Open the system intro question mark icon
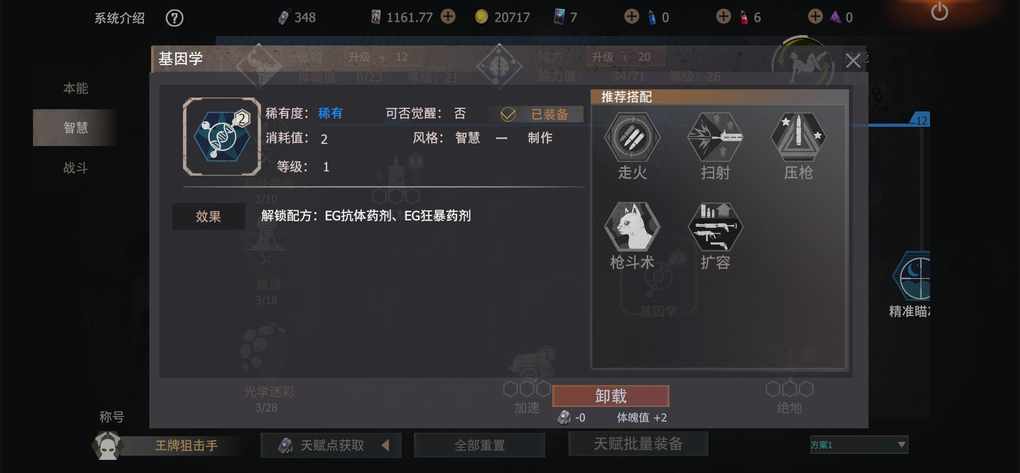Image resolution: width=1020 pixels, height=473 pixels. 174,18
